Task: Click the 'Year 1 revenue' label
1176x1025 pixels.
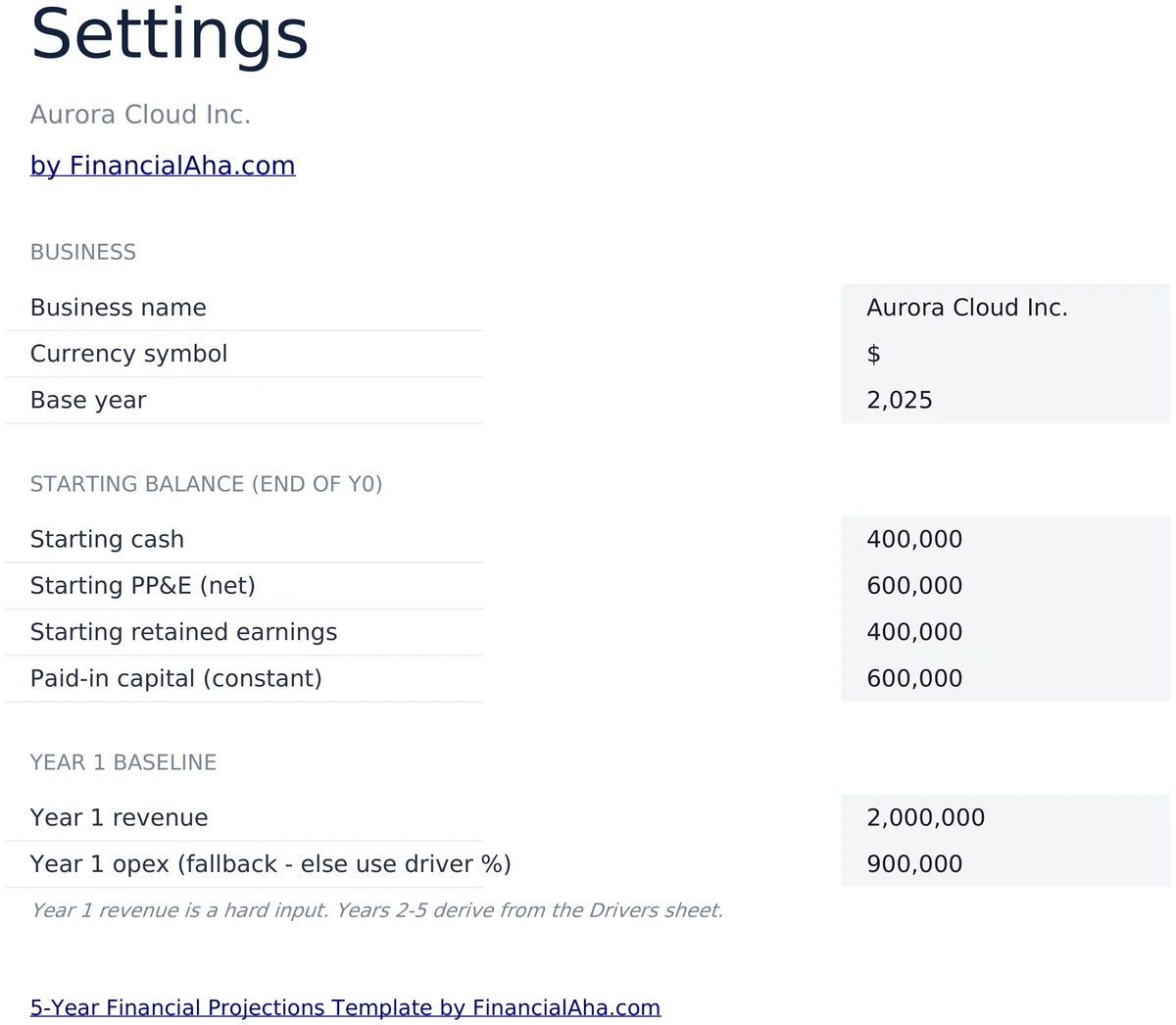Action: pyautogui.click(x=120, y=817)
